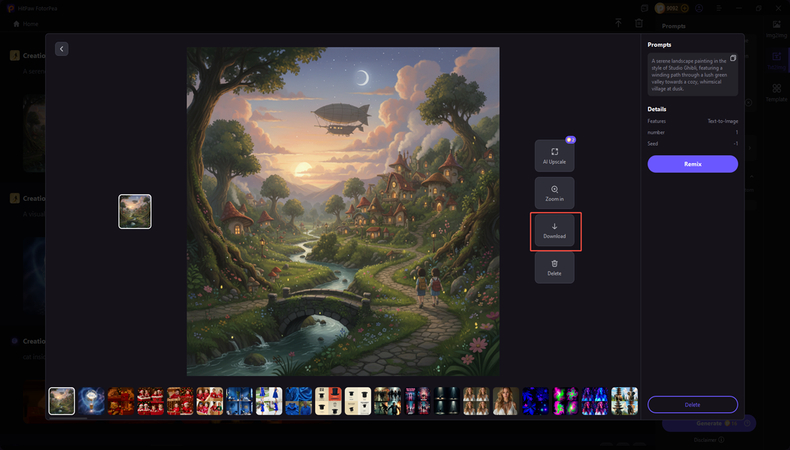Open the Templates sidebar icon

pos(776,94)
